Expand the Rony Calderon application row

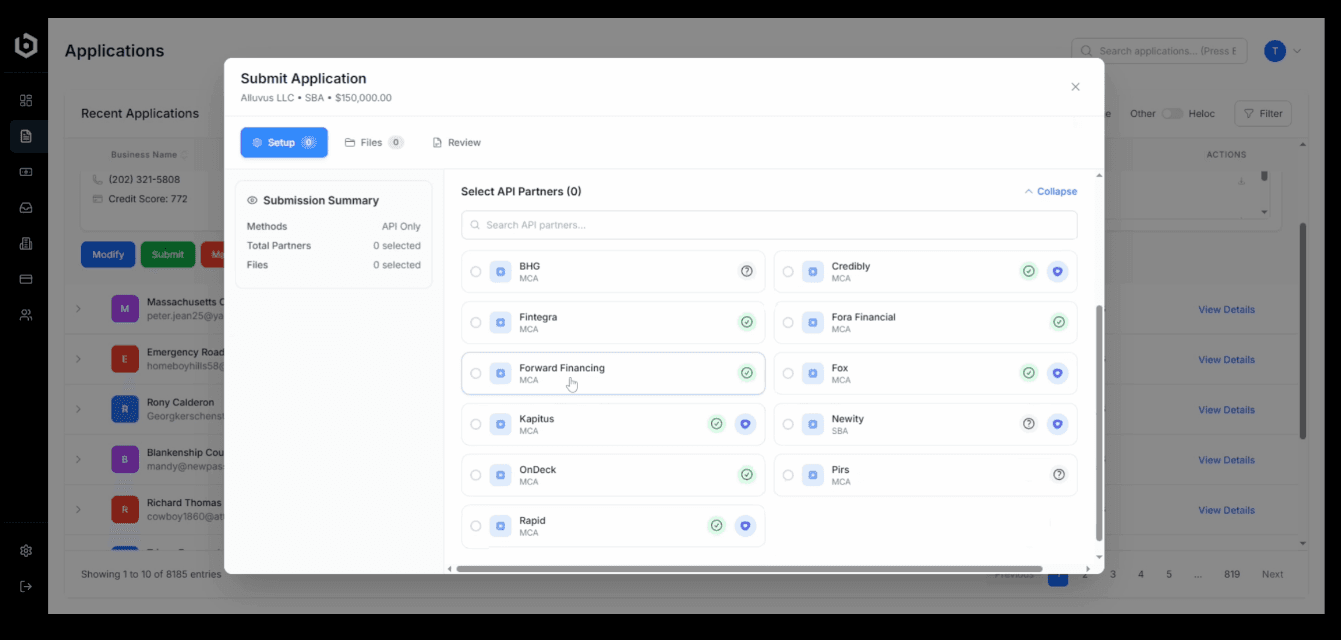point(79,409)
